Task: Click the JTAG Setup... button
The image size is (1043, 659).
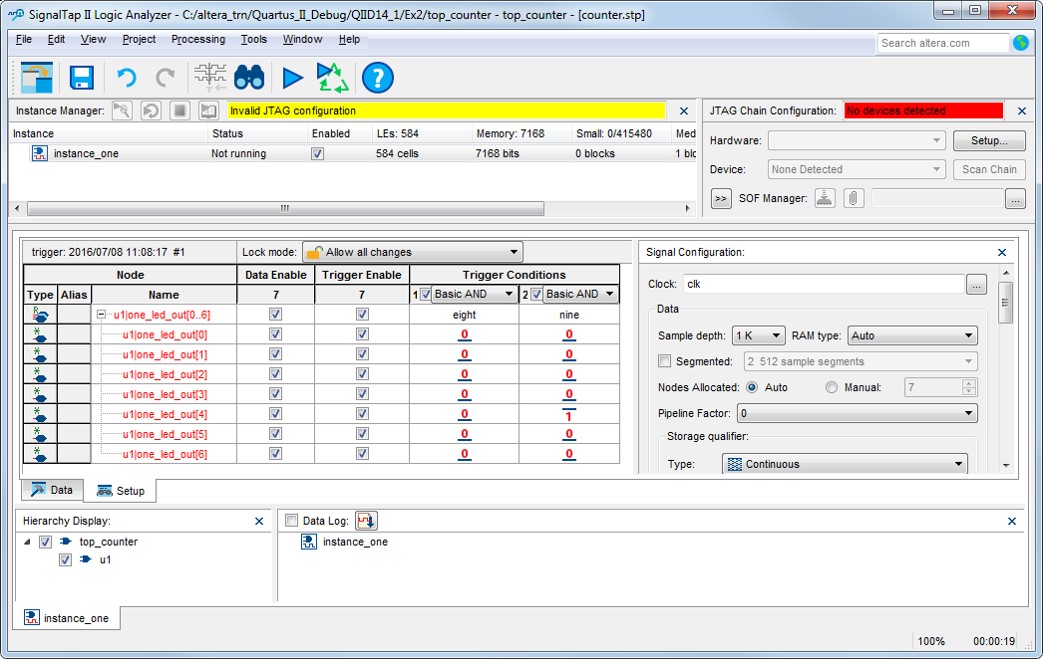Action: (x=989, y=141)
